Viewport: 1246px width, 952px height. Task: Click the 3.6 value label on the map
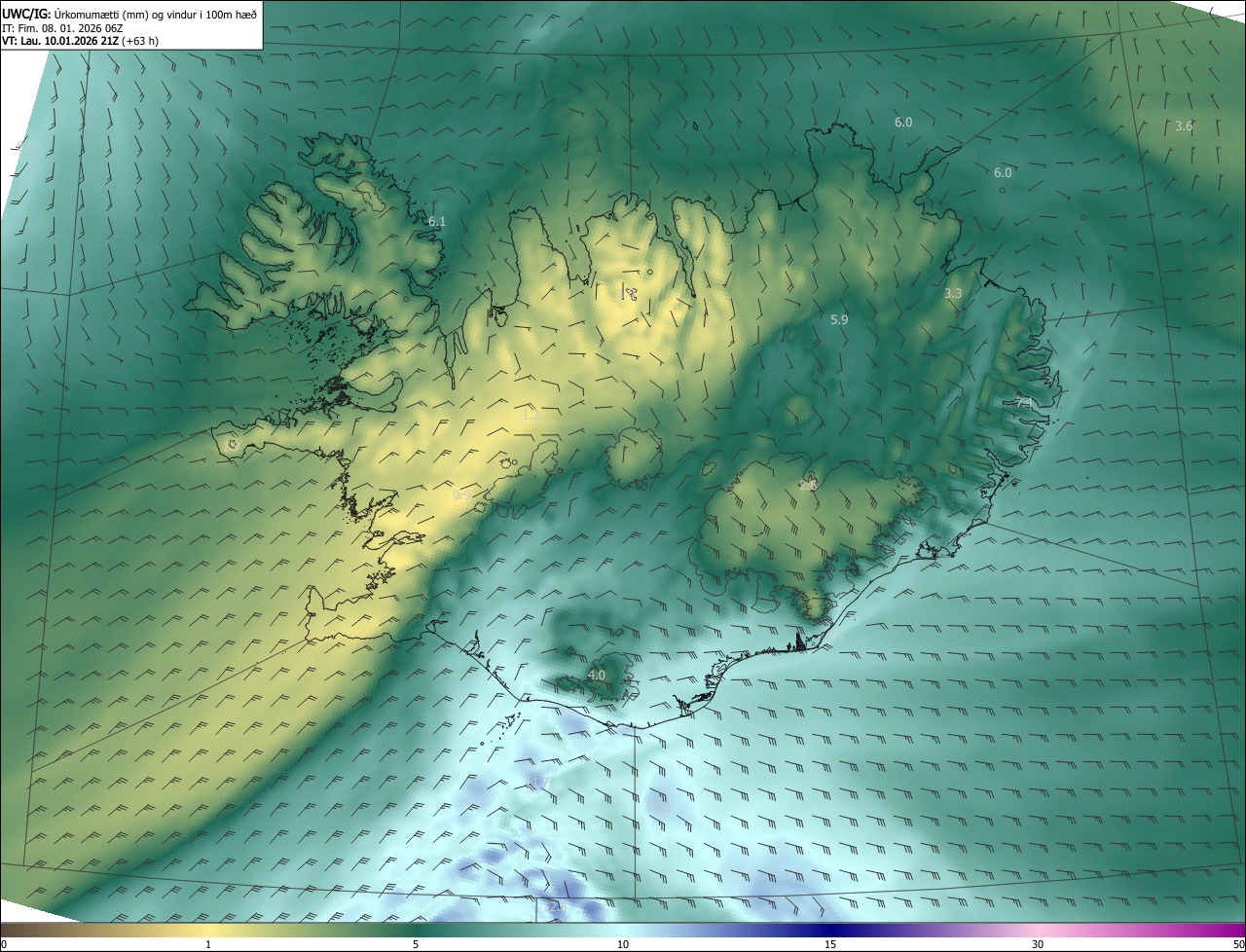point(1184,127)
